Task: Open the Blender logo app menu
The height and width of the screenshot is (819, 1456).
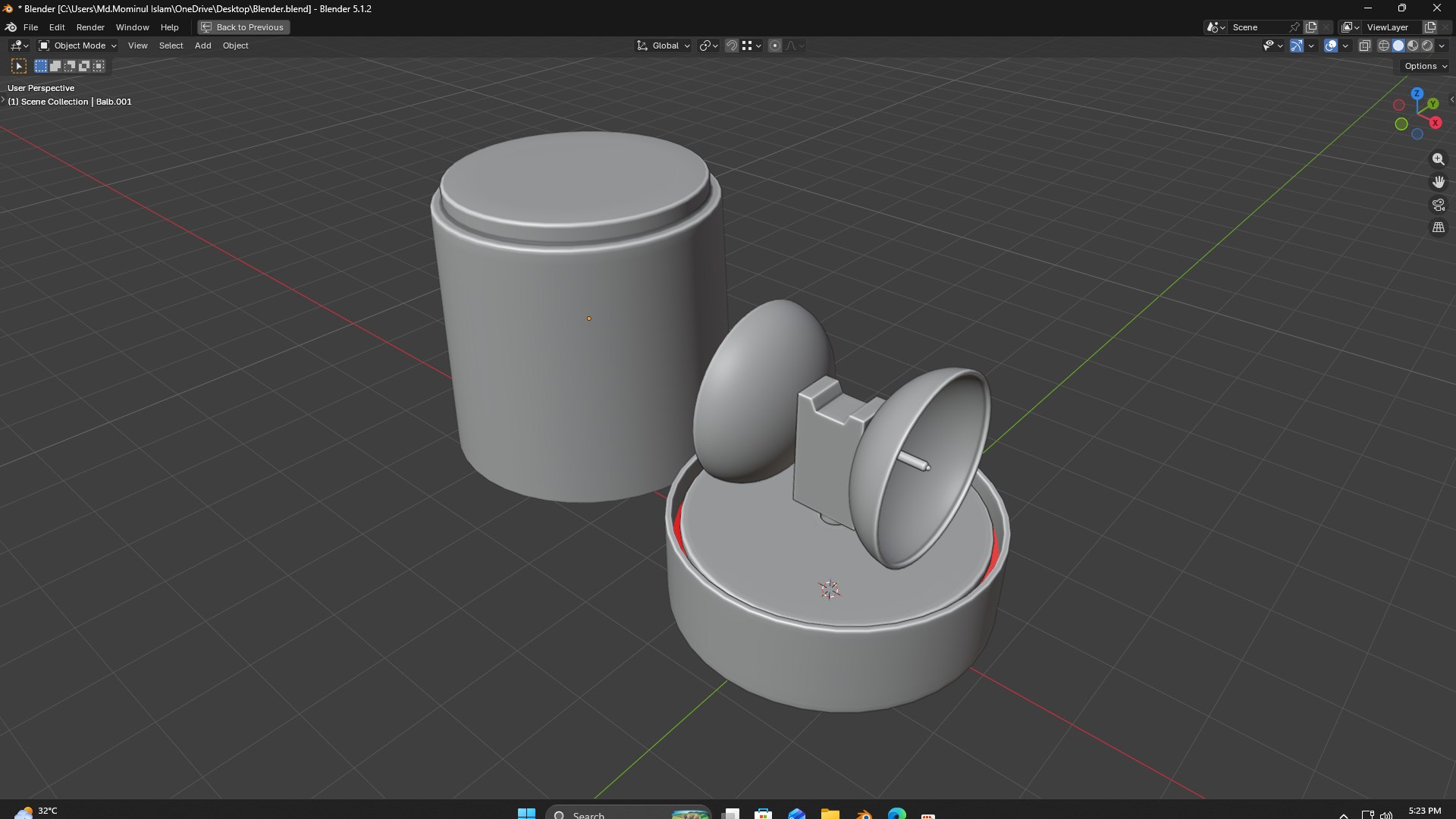Action: click(11, 27)
